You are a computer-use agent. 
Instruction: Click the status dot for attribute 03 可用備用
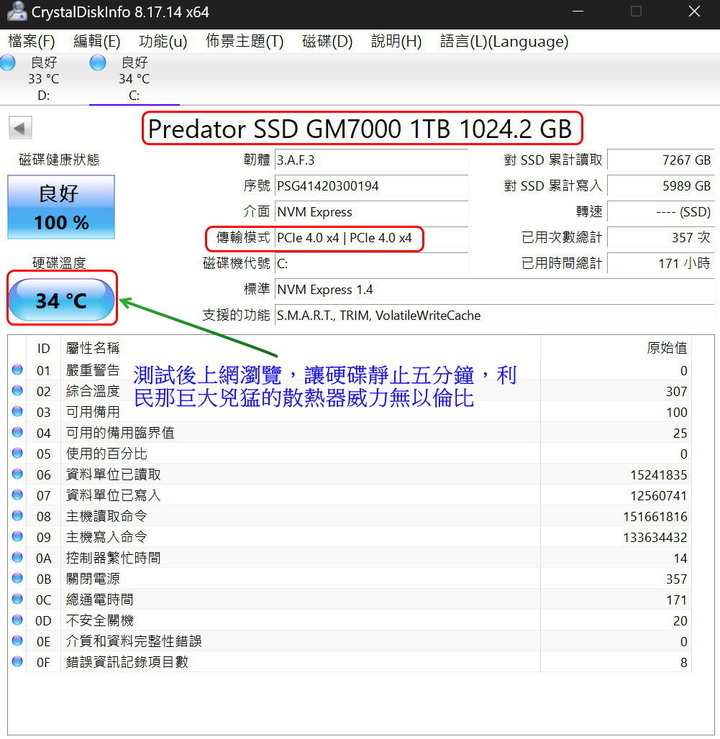17,411
